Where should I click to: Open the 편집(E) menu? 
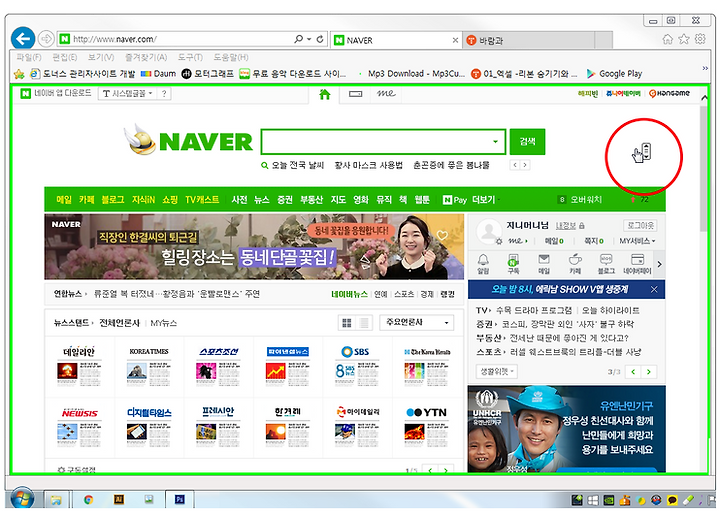(x=64, y=57)
